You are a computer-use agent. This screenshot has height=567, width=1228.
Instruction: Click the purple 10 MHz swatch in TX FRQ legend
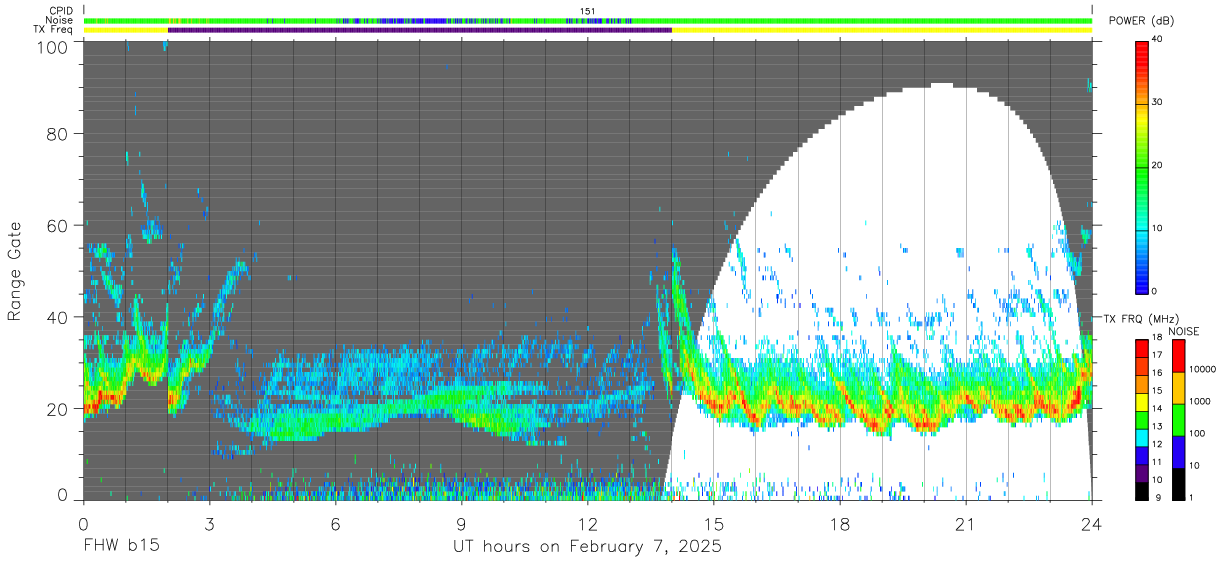(x=1143, y=472)
